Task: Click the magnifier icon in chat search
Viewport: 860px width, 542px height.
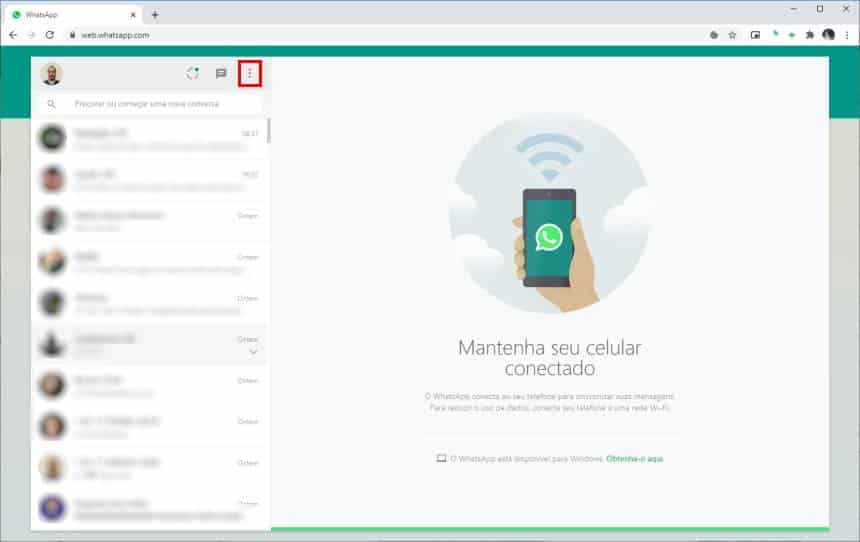Action: coord(52,104)
